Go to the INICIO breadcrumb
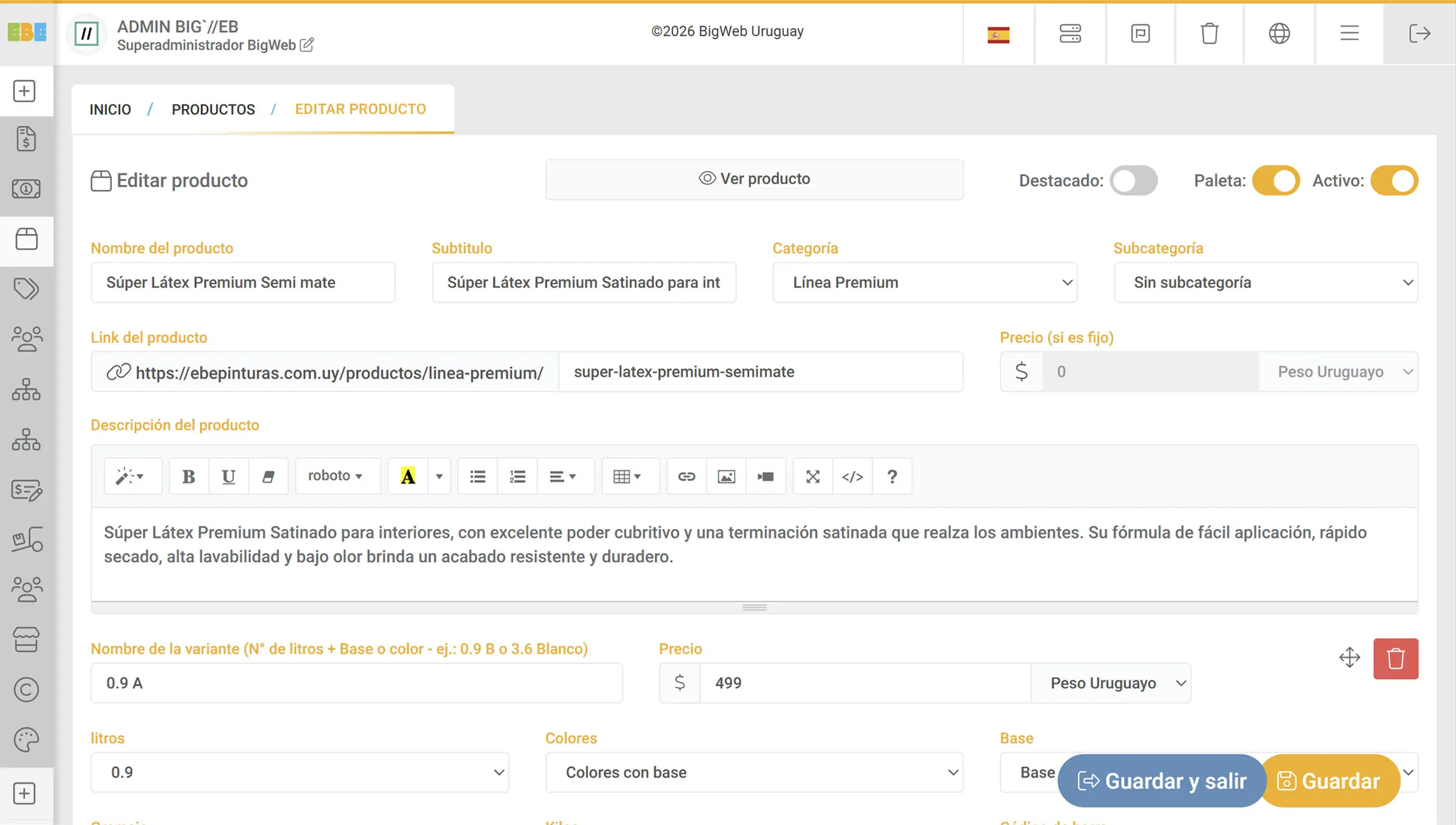Screen dimensions: 1456x825 click(x=110, y=110)
